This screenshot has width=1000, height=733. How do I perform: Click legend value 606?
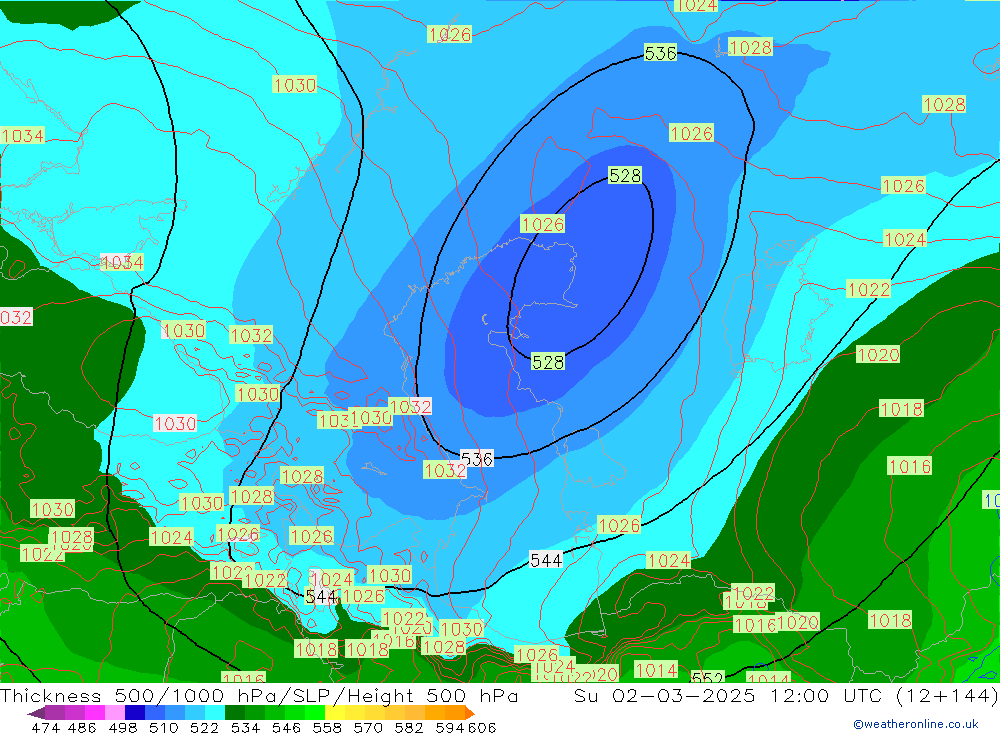(x=482, y=727)
